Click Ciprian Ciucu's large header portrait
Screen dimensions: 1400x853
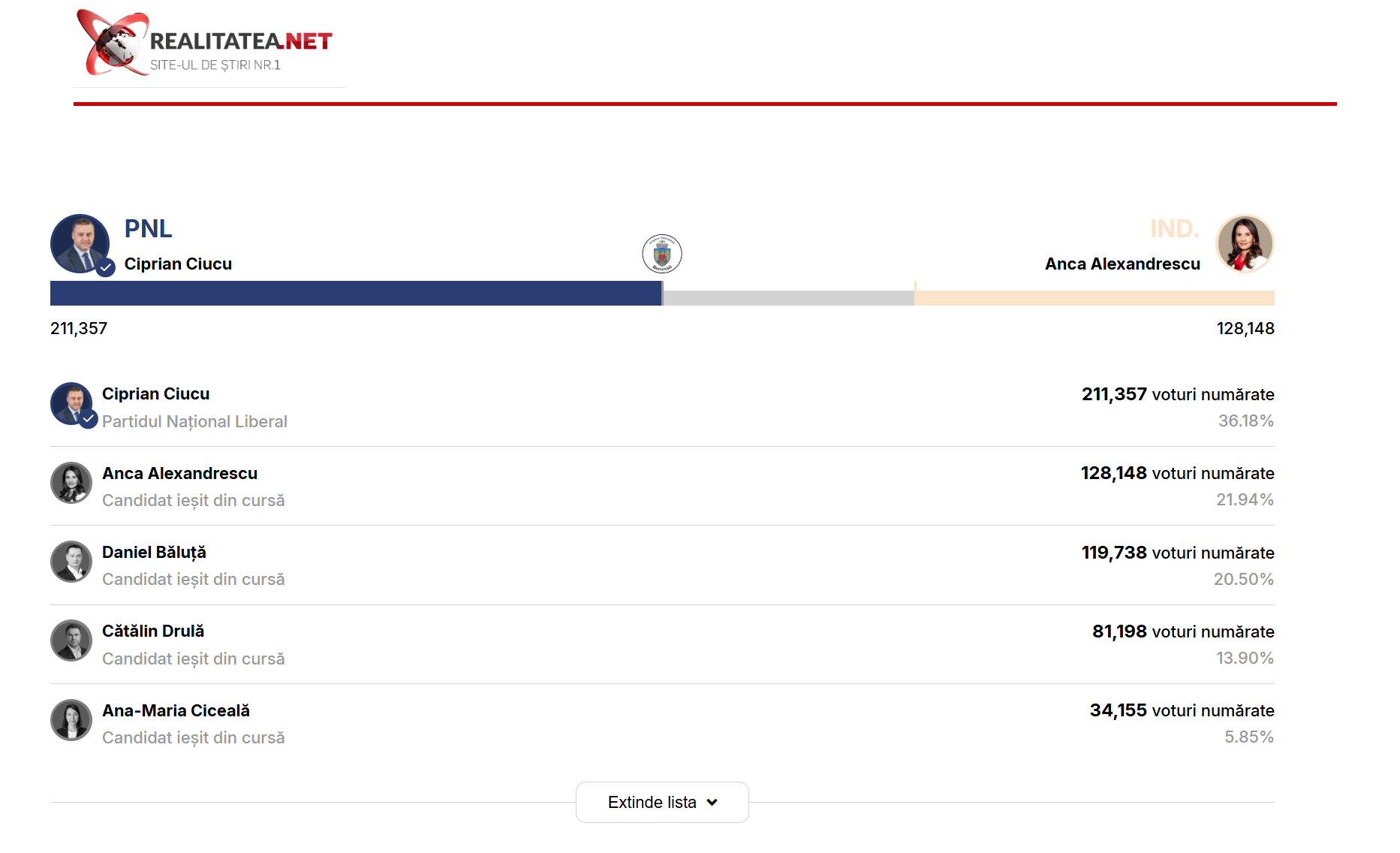[x=80, y=243]
